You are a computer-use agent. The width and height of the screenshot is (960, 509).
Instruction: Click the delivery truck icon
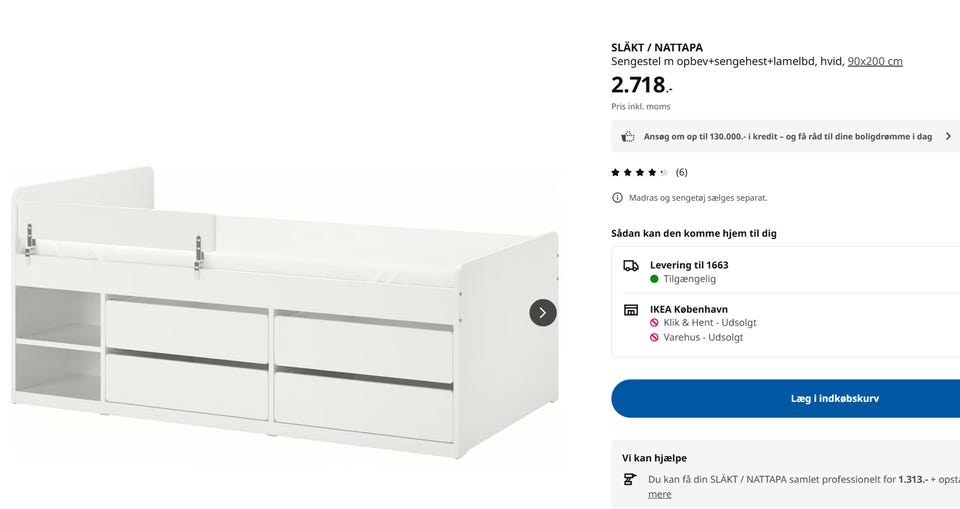click(631, 266)
